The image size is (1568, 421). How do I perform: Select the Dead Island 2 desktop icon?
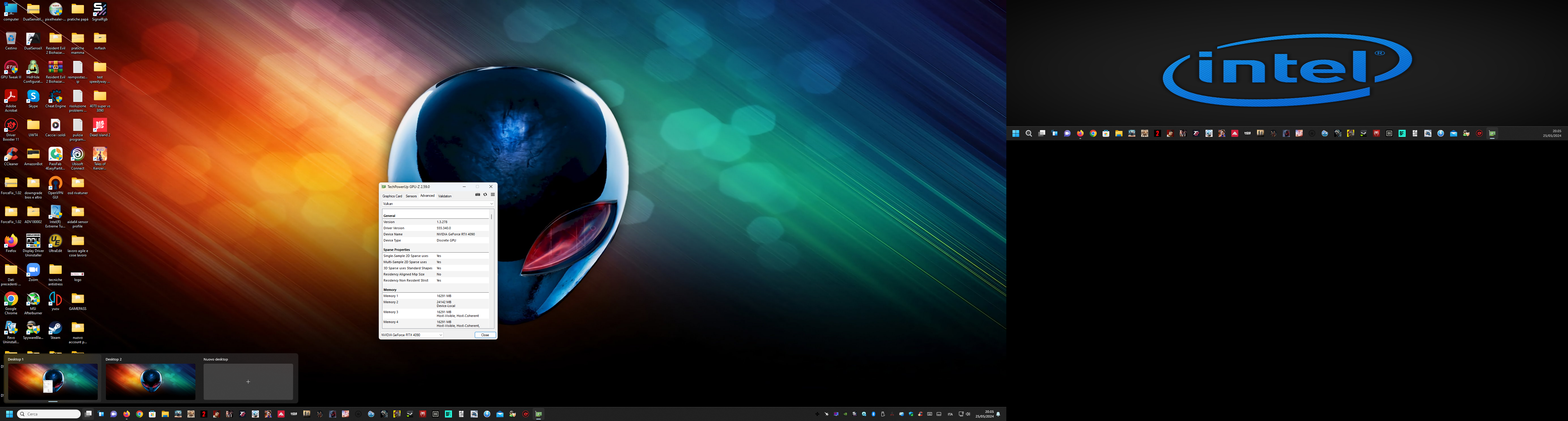point(100,128)
